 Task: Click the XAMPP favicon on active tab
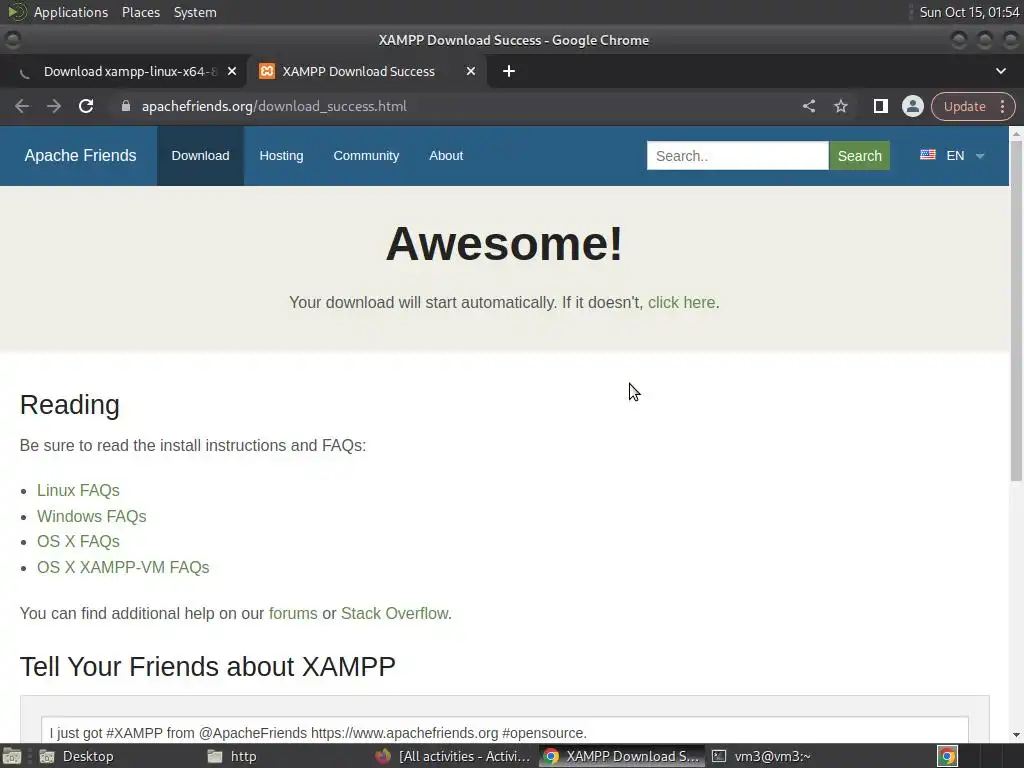[266, 71]
